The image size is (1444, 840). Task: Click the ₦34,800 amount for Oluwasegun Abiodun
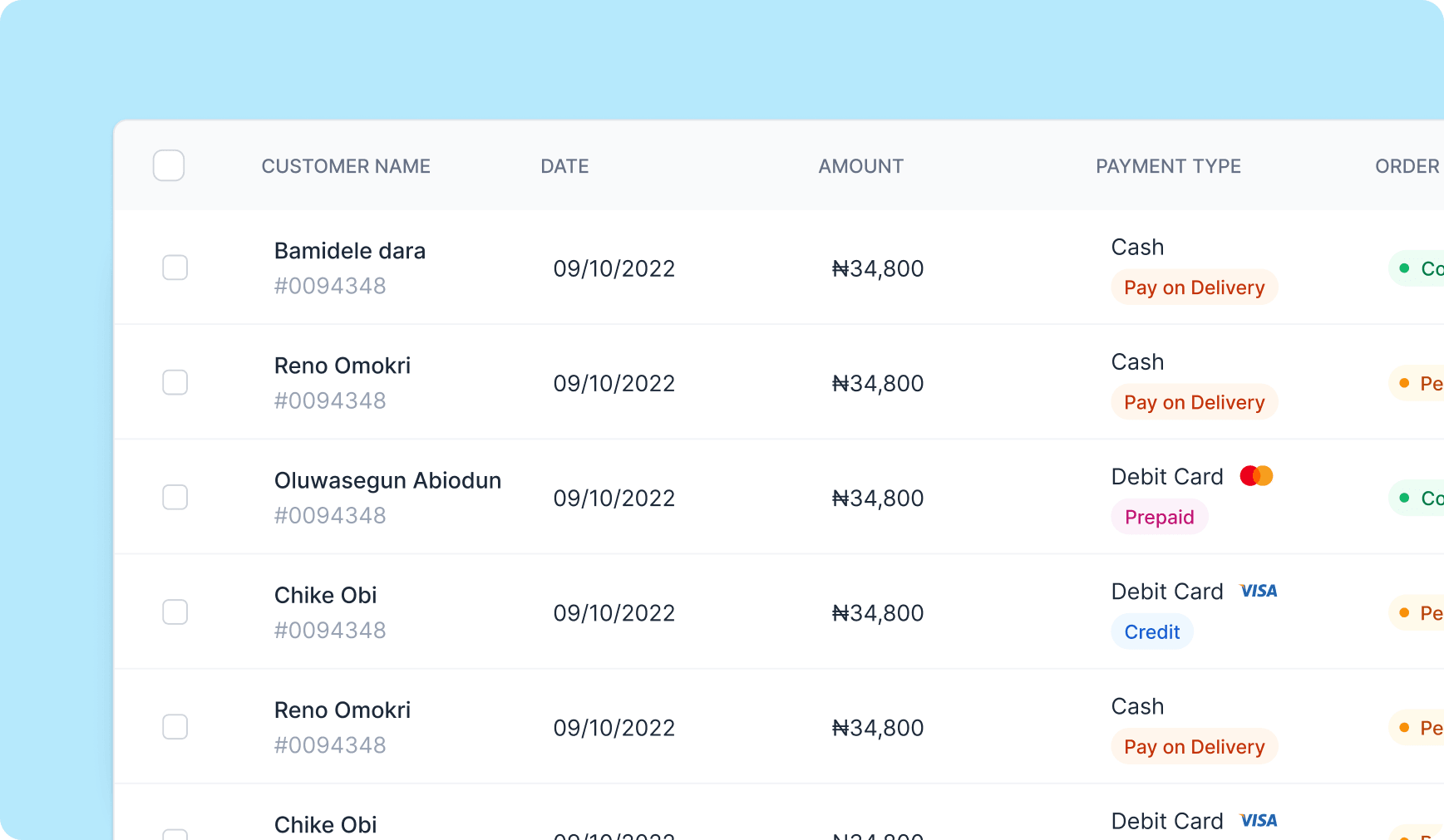pos(878,498)
